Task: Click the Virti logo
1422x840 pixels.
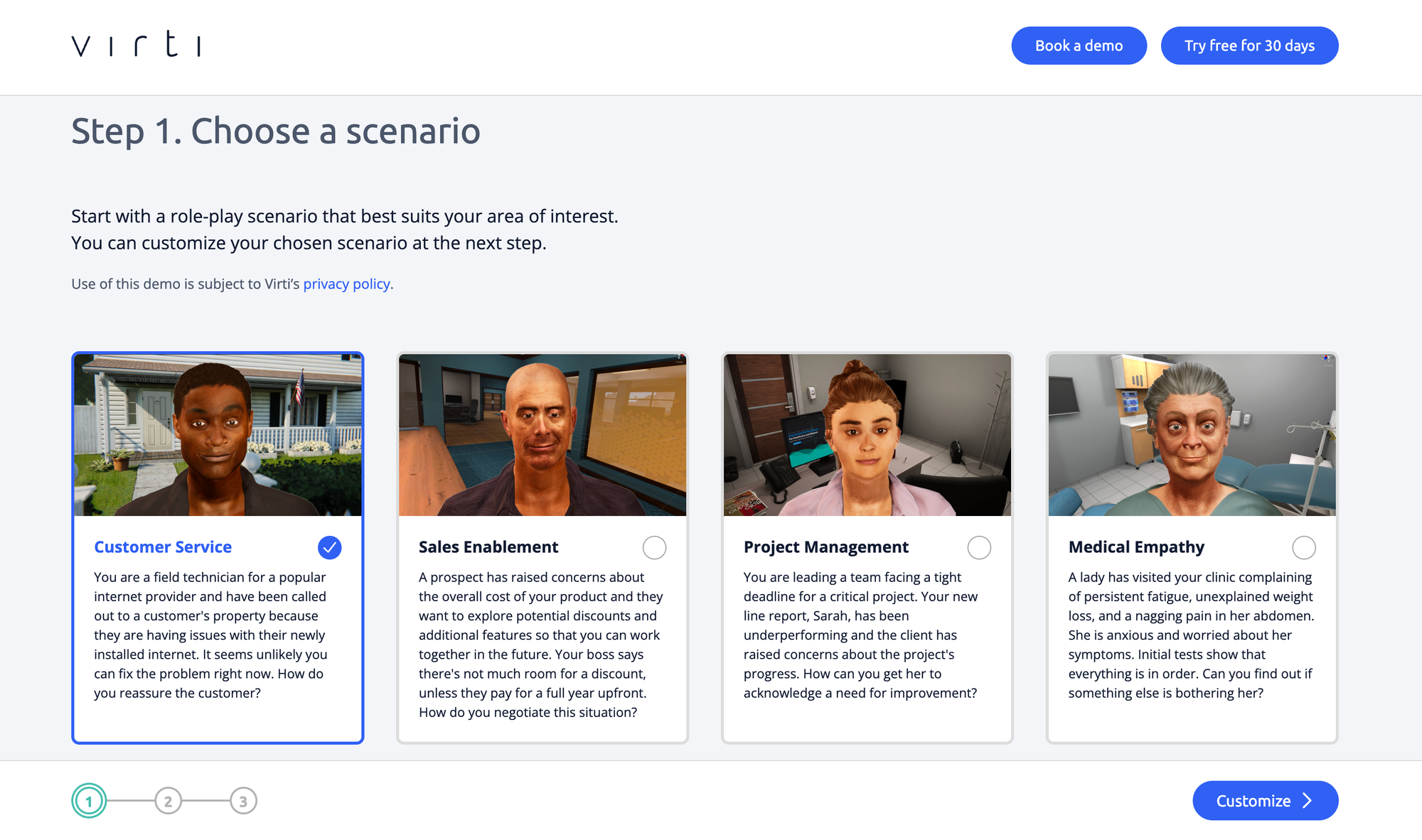Action: [x=136, y=45]
